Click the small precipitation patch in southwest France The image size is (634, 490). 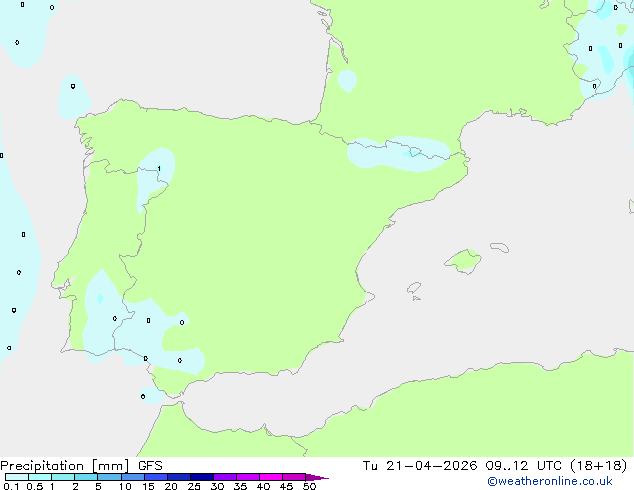(347, 80)
